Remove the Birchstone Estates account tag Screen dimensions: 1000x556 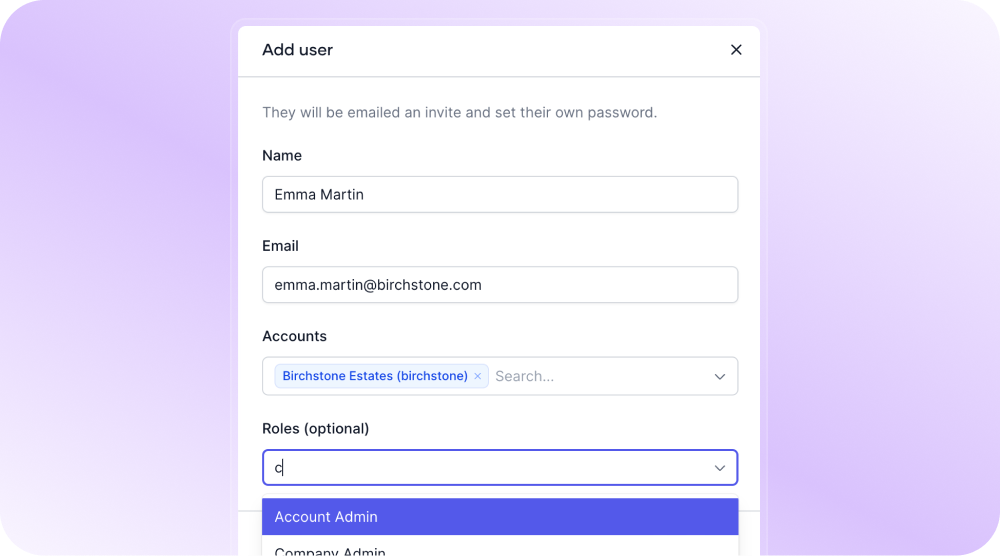pos(478,376)
